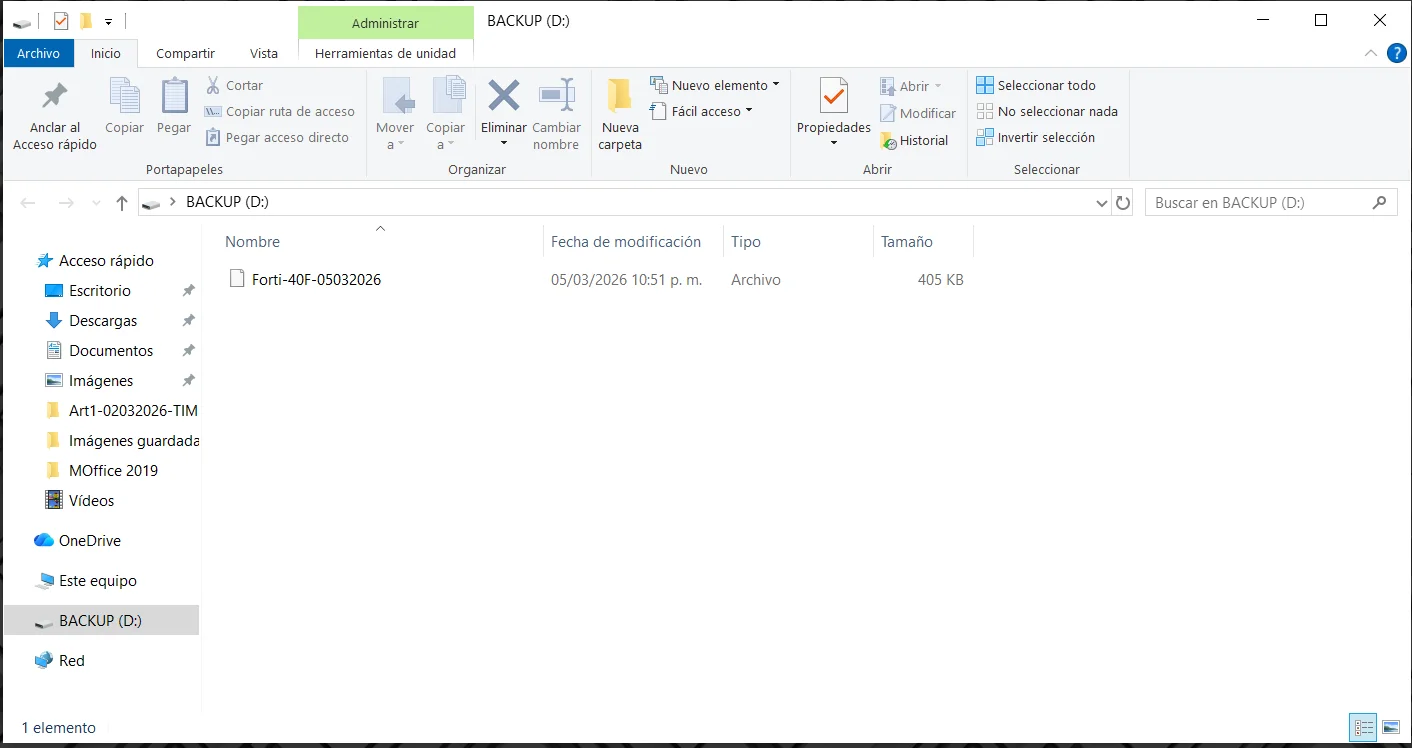The image size is (1412, 748).
Task: Switch to large icons view in status bar
Action: [x=1391, y=728]
